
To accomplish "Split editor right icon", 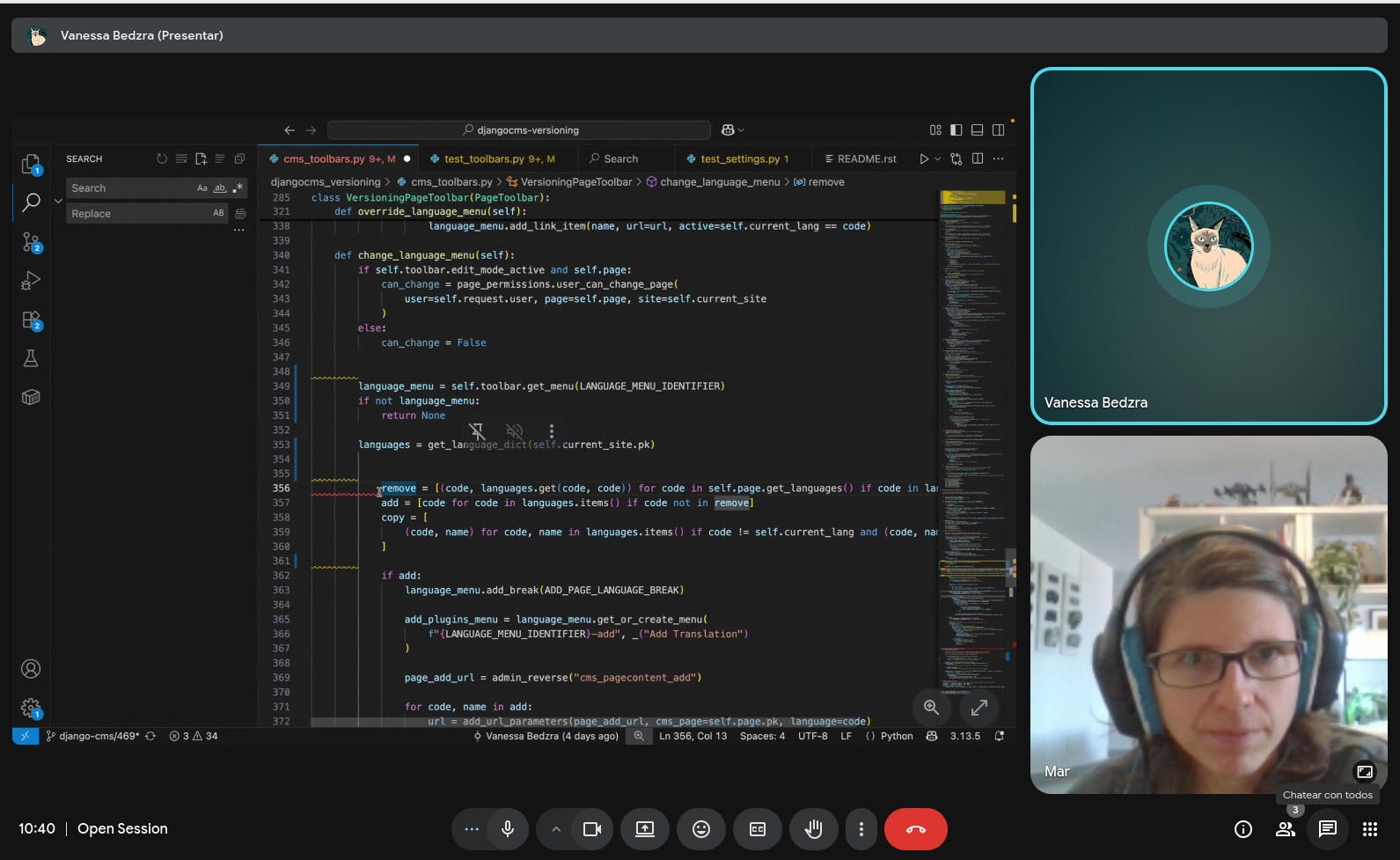I will pos(978,159).
